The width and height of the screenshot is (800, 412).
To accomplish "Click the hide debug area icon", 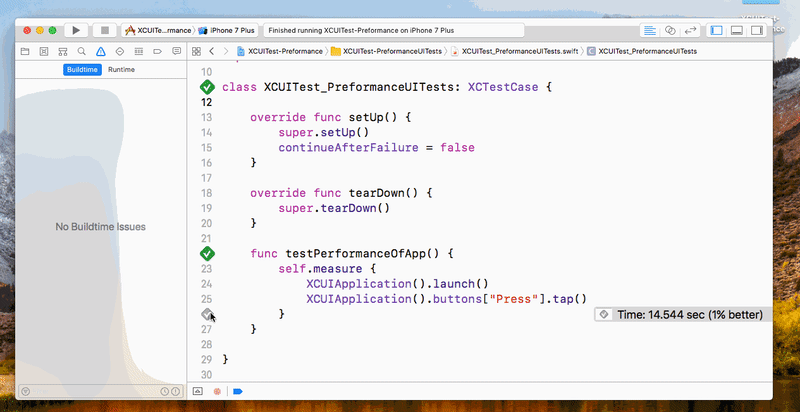I will point(198,391).
